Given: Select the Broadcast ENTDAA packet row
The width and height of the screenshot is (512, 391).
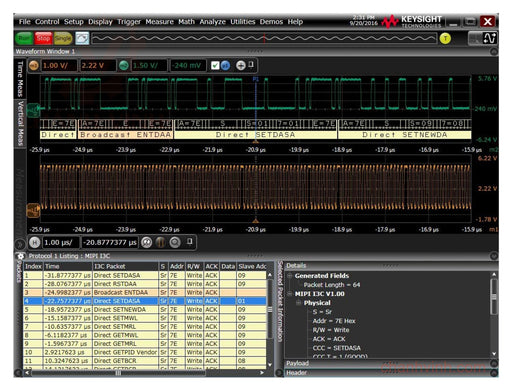Looking at the screenshot, I should [x=145, y=292].
